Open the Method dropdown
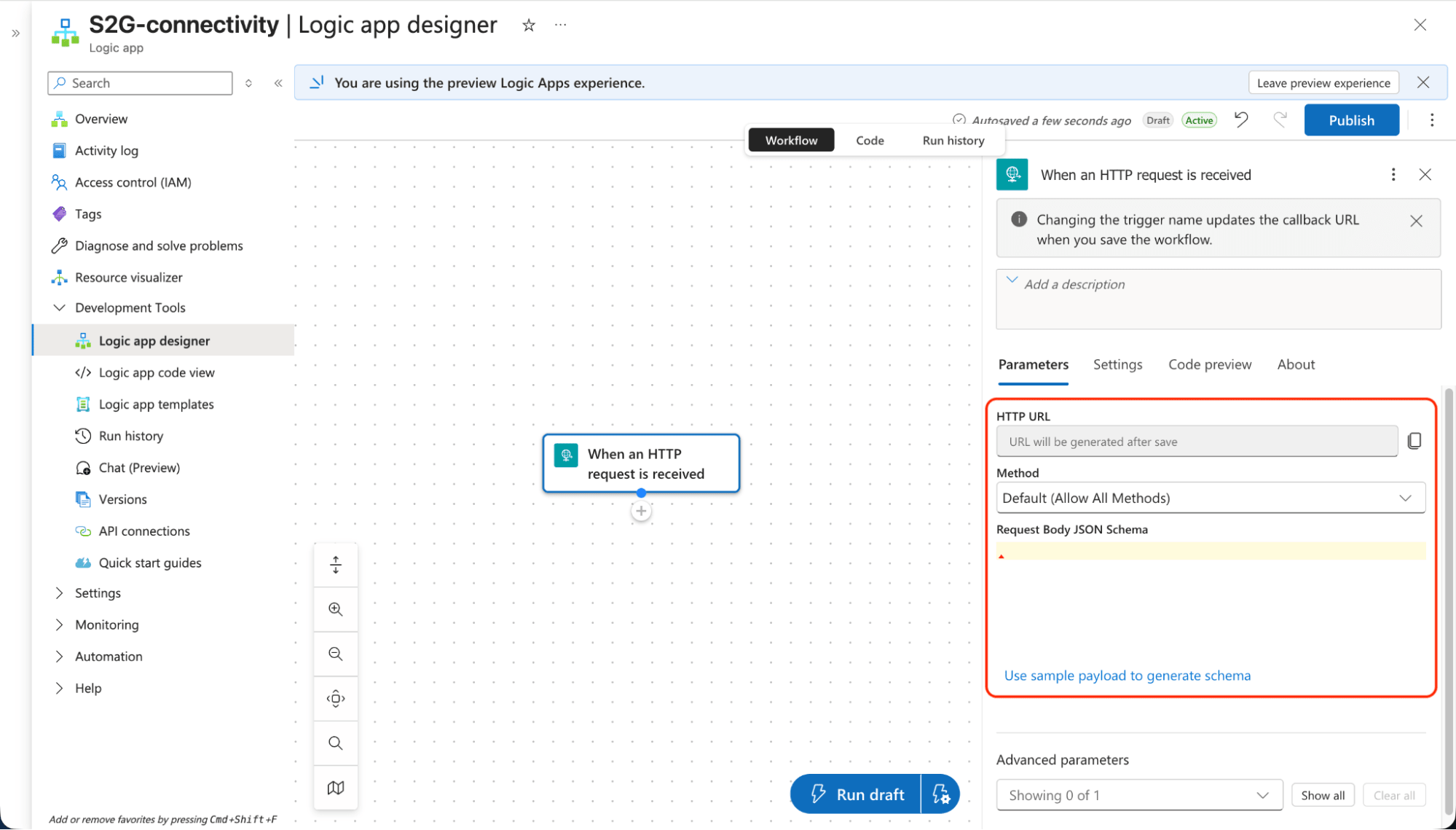The height and width of the screenshot is (830, 1456). (1211, 498)
